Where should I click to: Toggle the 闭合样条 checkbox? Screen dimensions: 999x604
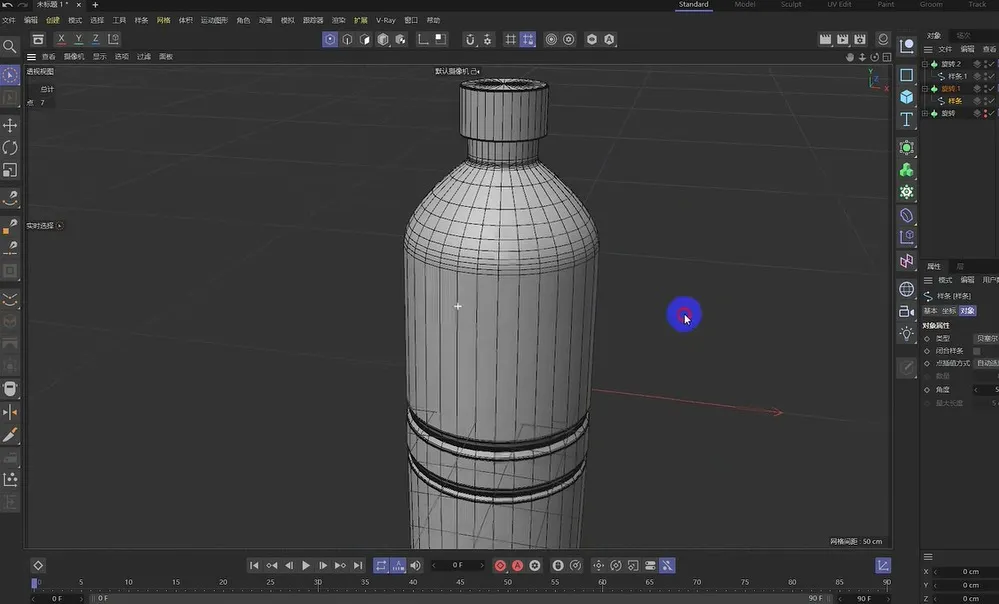978,351
